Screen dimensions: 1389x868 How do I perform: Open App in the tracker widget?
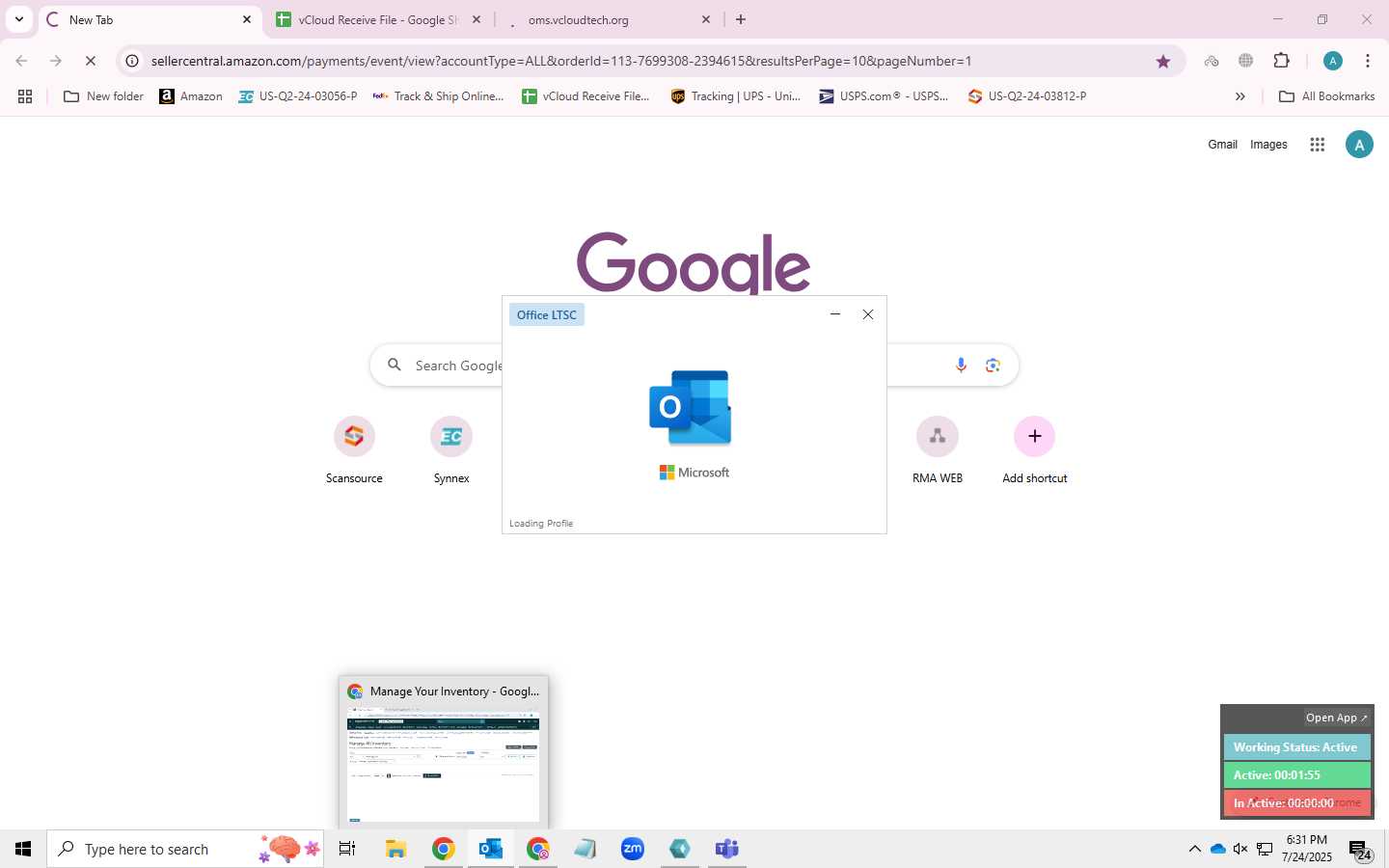click(x=1337, y=718)
